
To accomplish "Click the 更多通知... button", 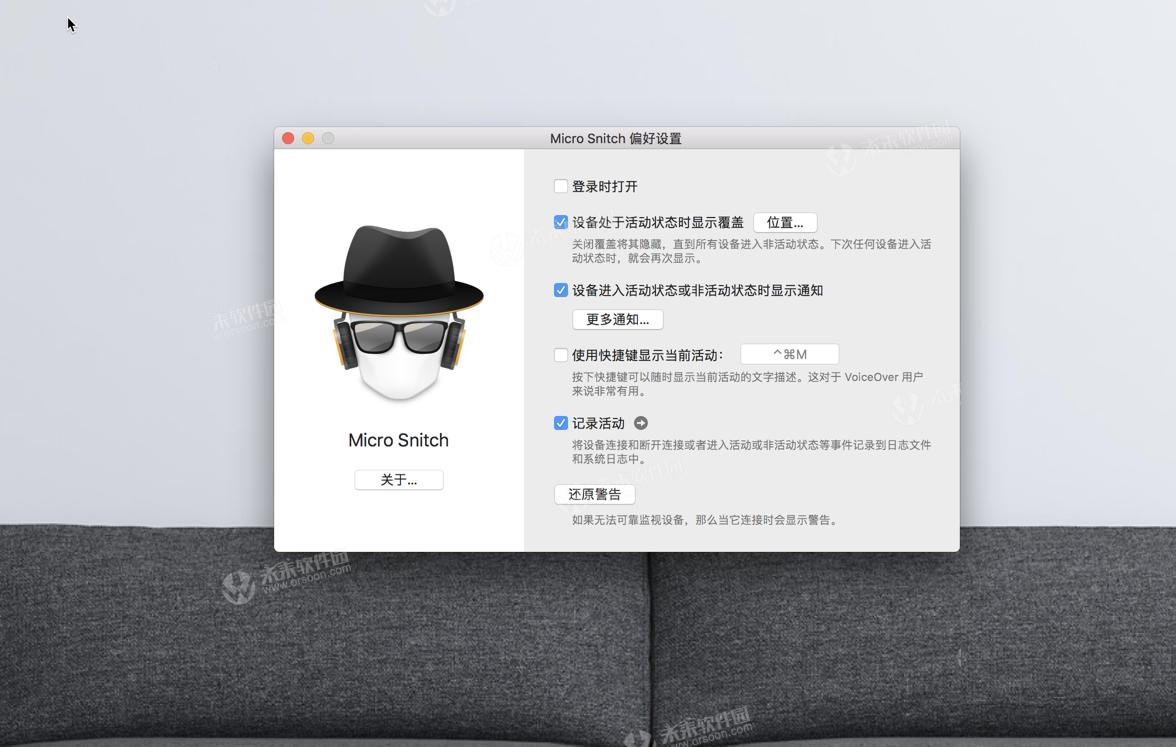I will (x=617, y=319).
